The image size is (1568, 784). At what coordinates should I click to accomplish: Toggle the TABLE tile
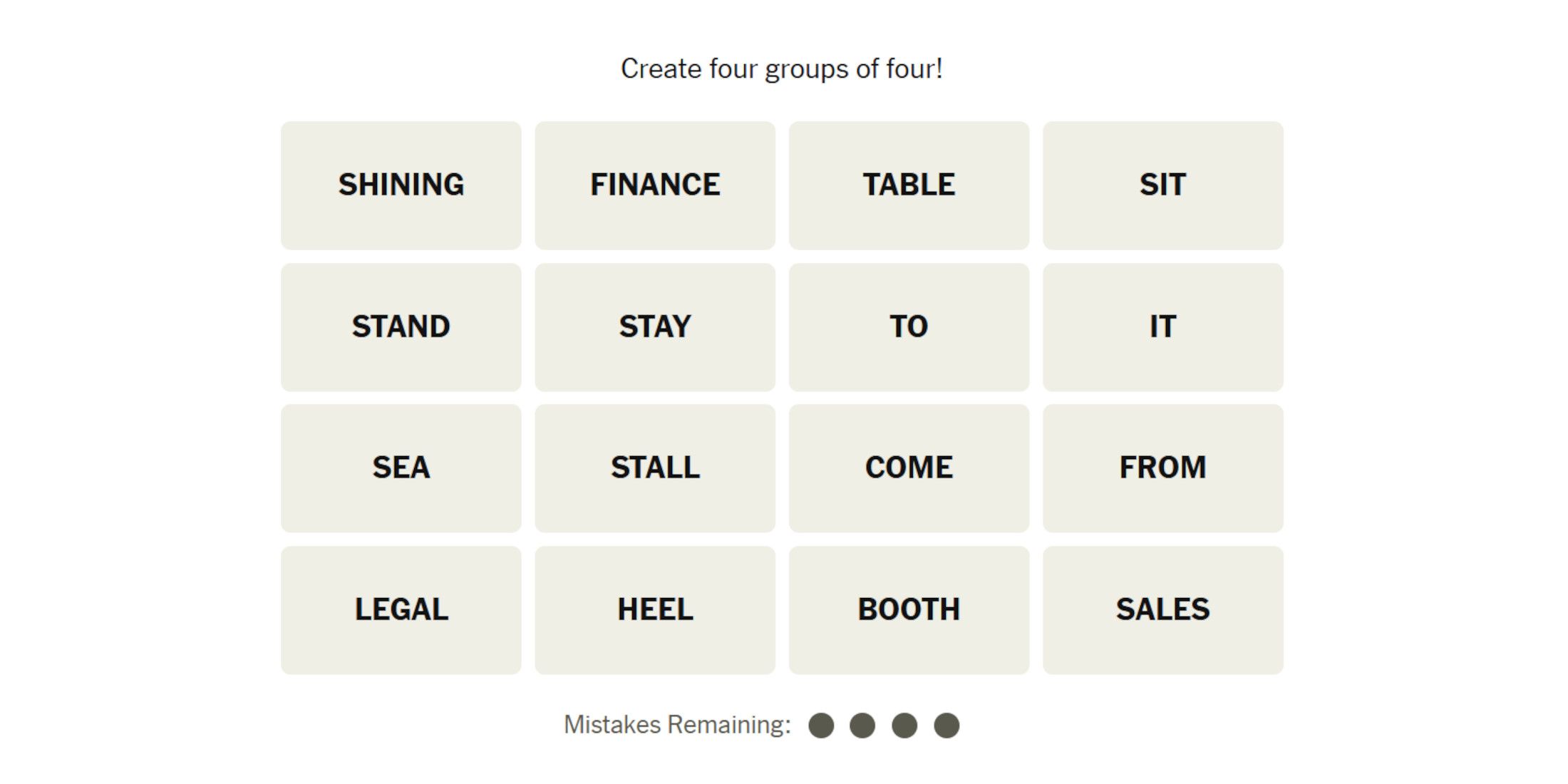tap(909, 185)
